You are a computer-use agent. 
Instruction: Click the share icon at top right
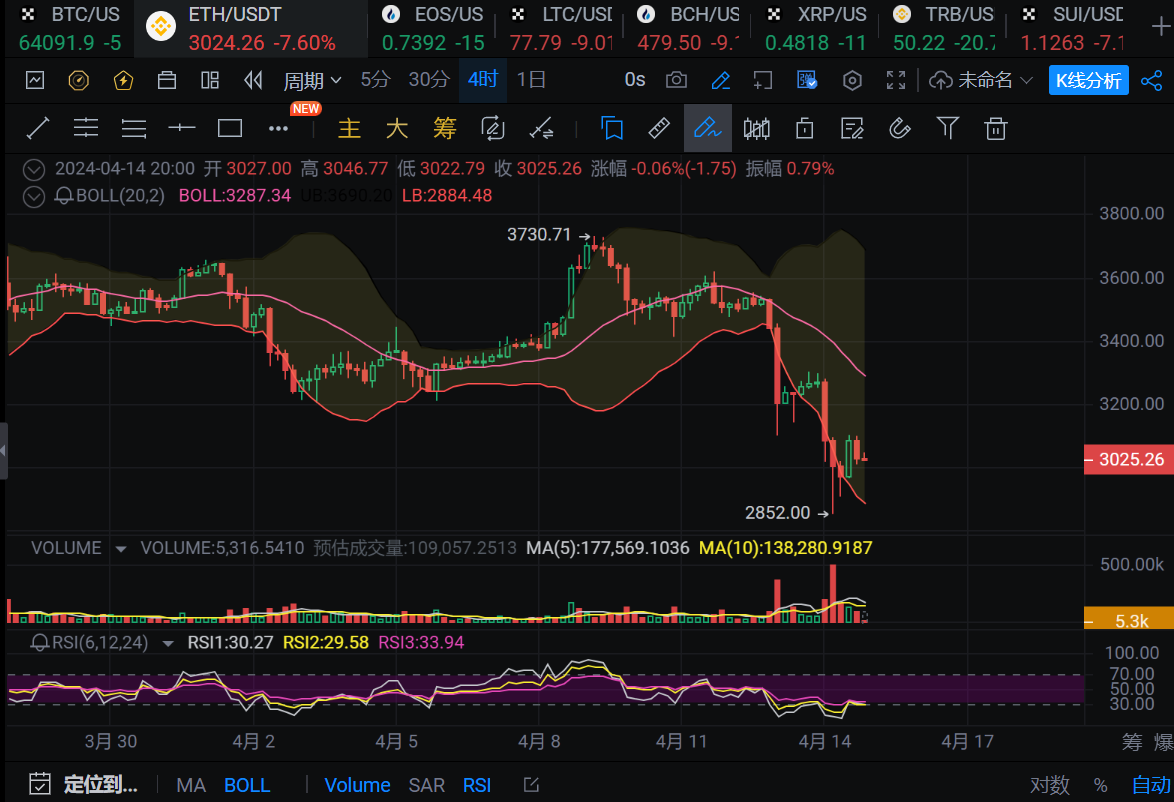click(x=1151, y=80)
